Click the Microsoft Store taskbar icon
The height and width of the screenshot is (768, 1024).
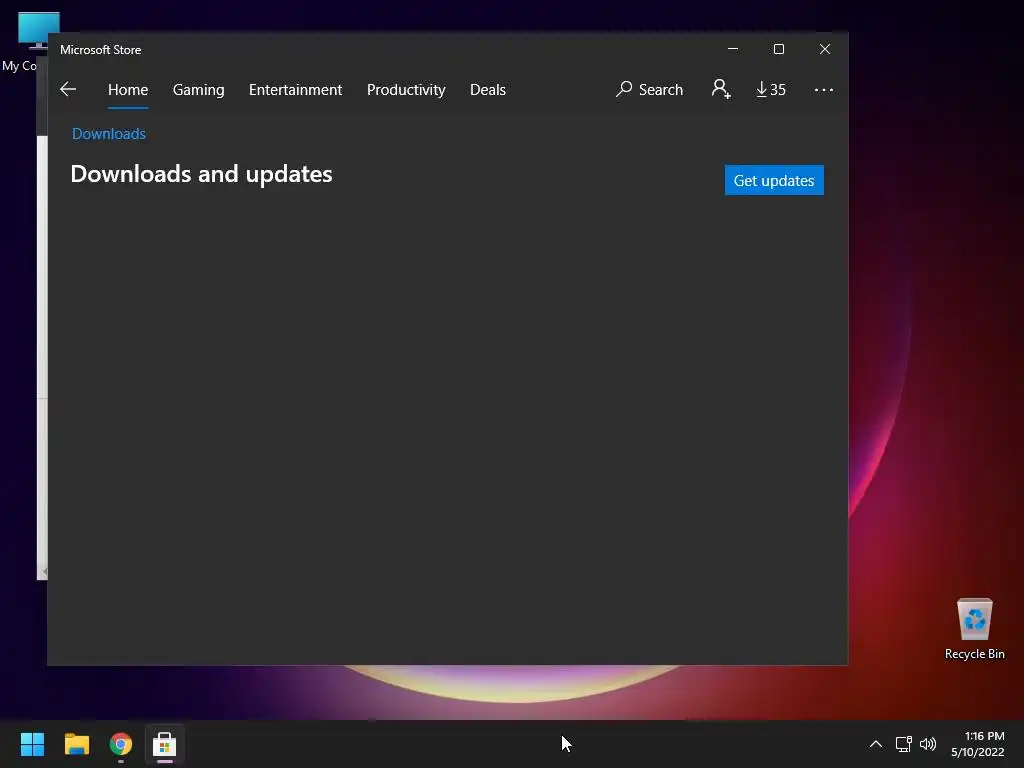pyautogui.click(x=165, y=744)
